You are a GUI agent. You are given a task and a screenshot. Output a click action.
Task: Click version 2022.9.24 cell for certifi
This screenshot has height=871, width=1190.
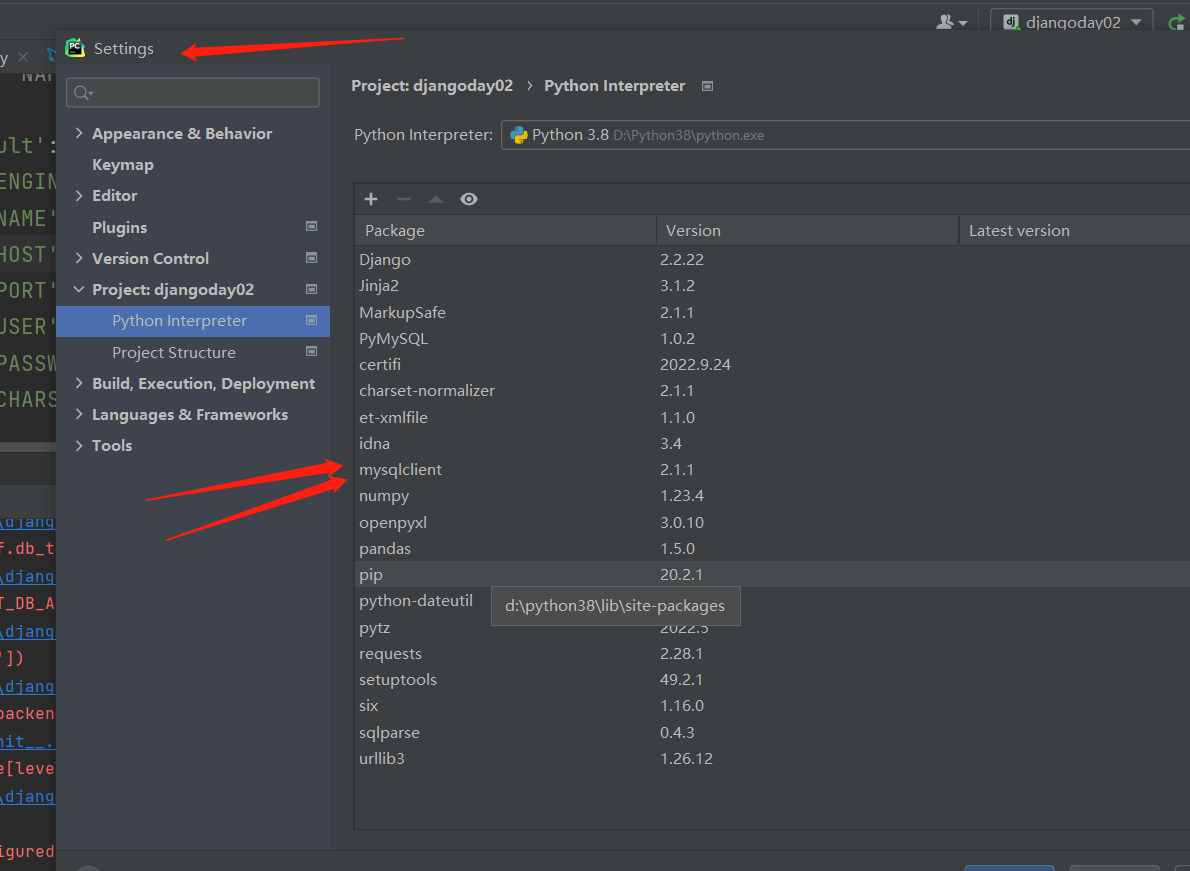pyautogui.click(x=695, y=364)
